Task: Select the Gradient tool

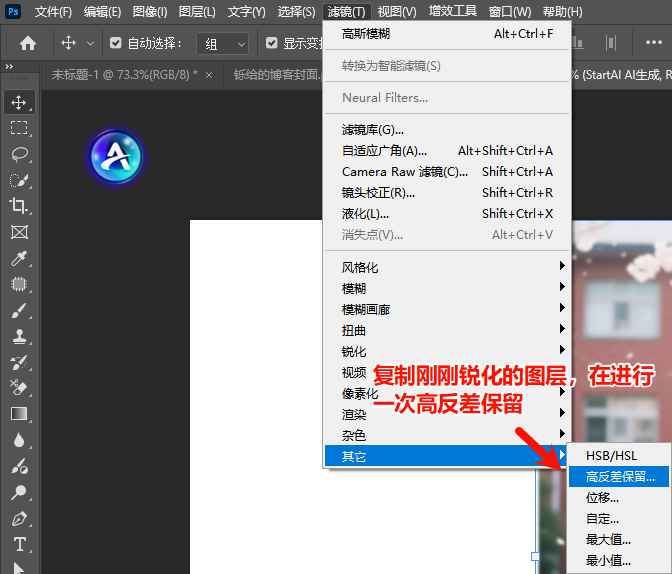Action: coord(19,414)
